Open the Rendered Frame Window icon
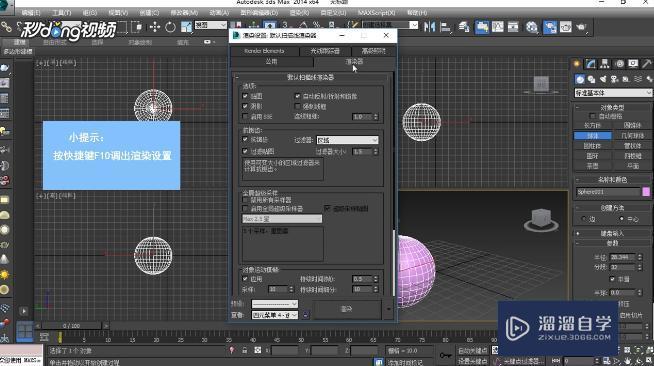Viewport: 654px width, 366px height. [566, 27]
